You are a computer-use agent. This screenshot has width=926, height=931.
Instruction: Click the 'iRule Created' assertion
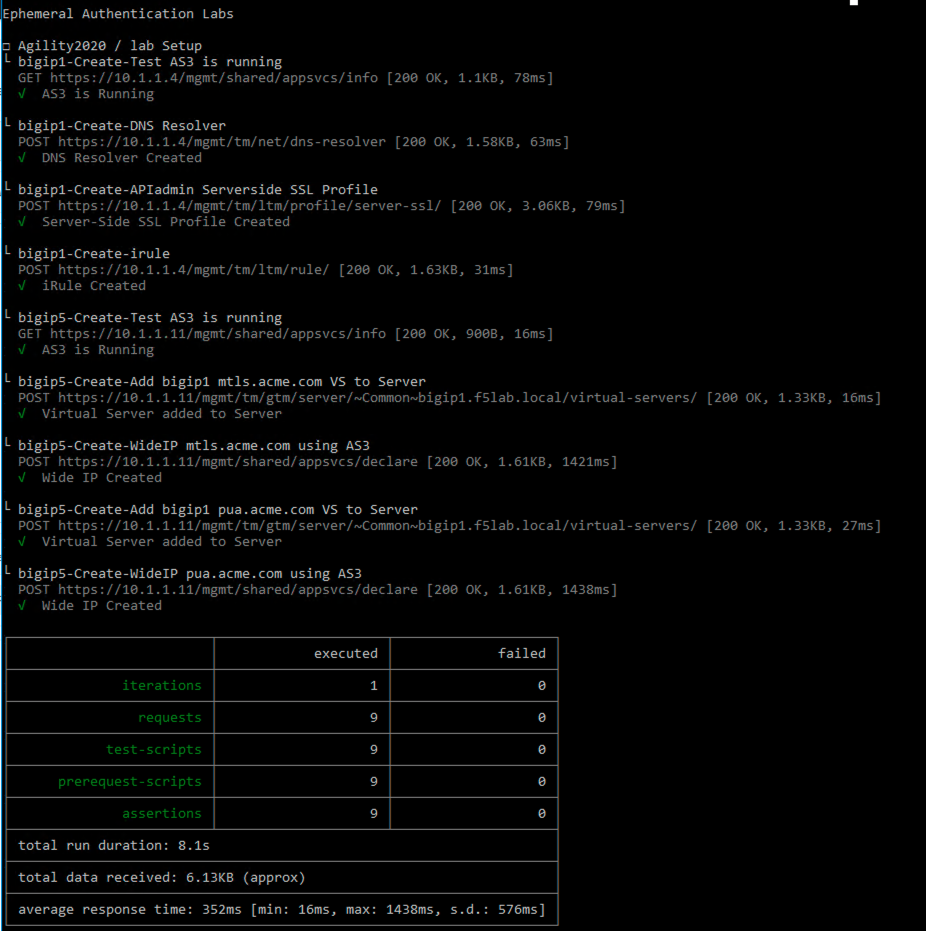point(94,286)
